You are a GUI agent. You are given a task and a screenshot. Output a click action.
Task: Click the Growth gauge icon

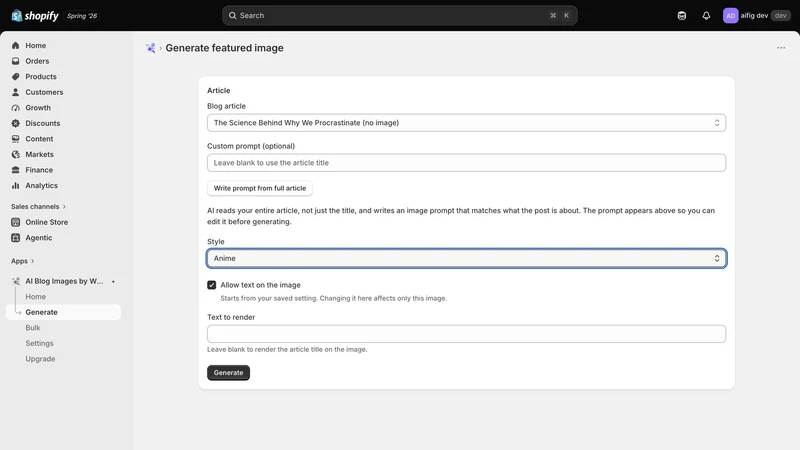point(15,108)
